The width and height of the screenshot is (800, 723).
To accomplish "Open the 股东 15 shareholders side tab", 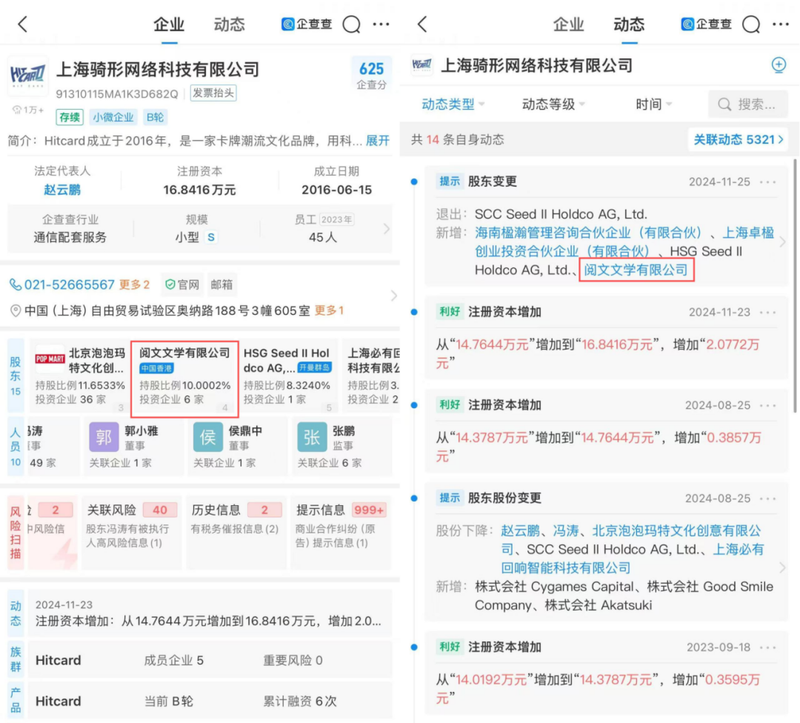I will [x=15, y=376].
